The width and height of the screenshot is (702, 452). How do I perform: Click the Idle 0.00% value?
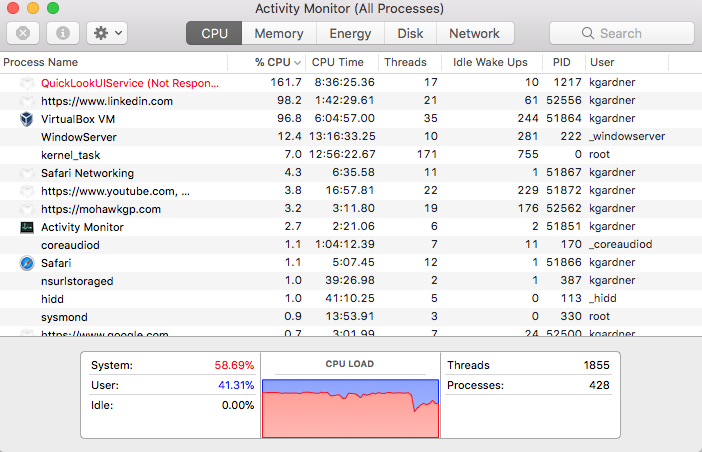click(238, 405)
